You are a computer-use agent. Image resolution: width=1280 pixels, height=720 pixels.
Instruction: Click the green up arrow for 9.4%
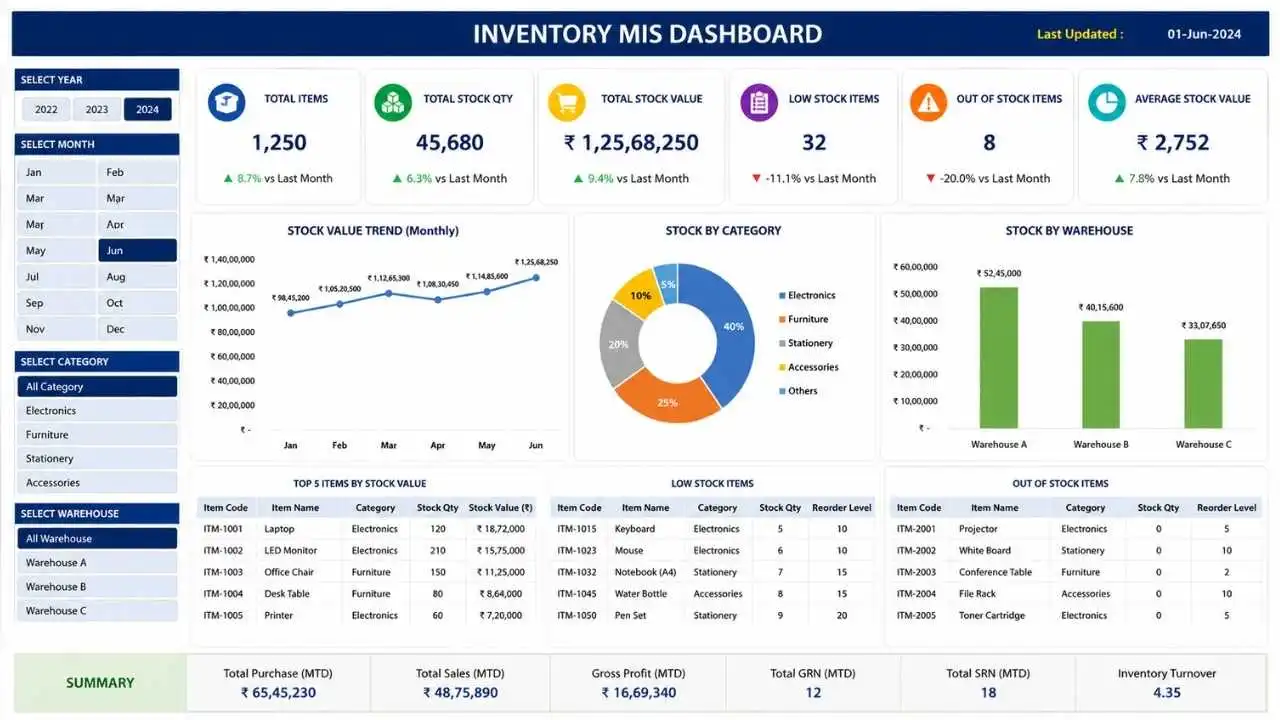(578, 178)
